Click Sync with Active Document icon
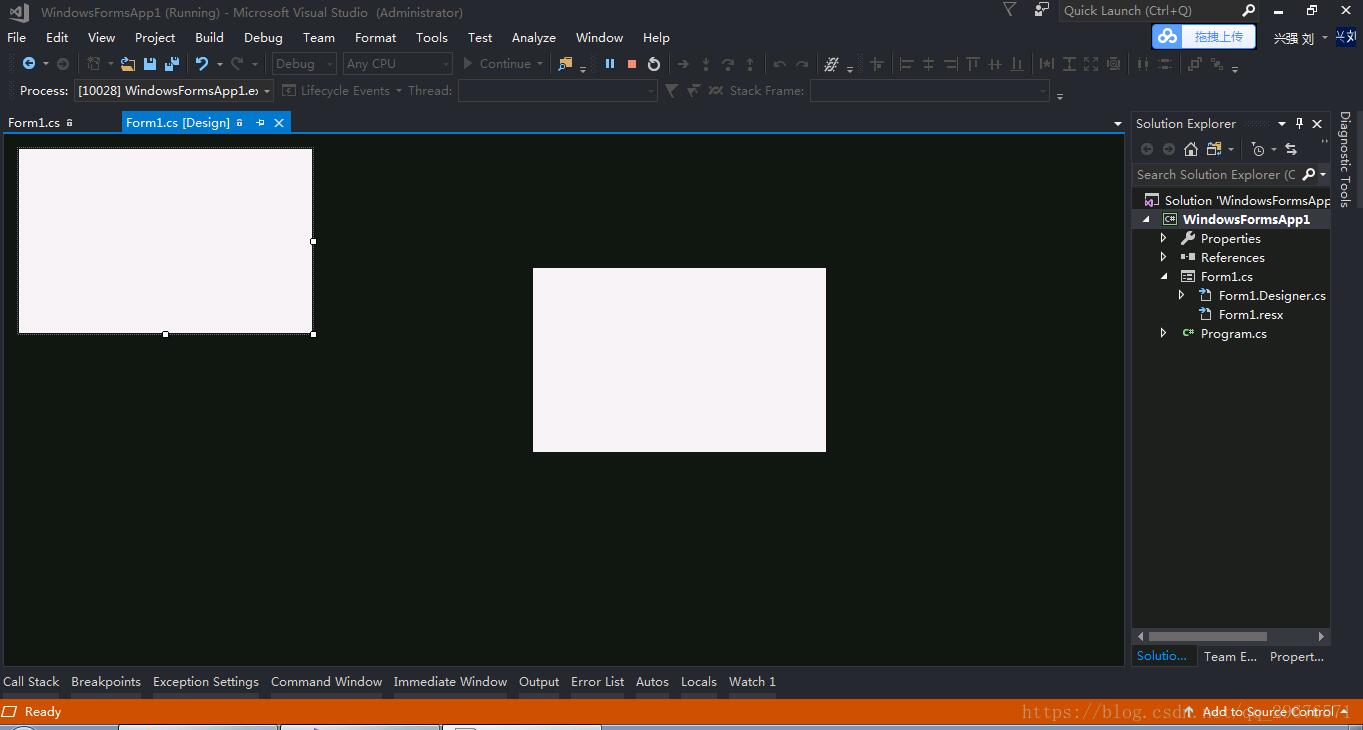1363x730 pixels. tap(1291, 149)
